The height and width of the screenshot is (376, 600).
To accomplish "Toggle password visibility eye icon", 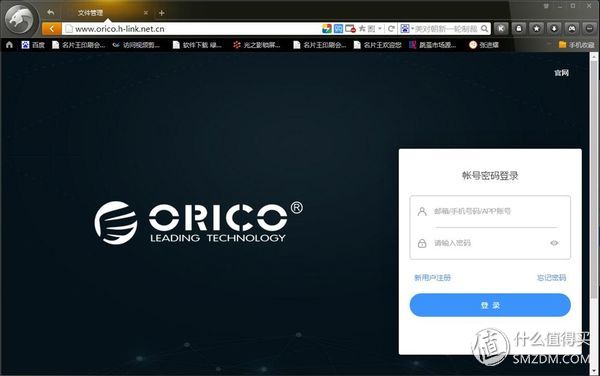I will (x=554, y=243).
